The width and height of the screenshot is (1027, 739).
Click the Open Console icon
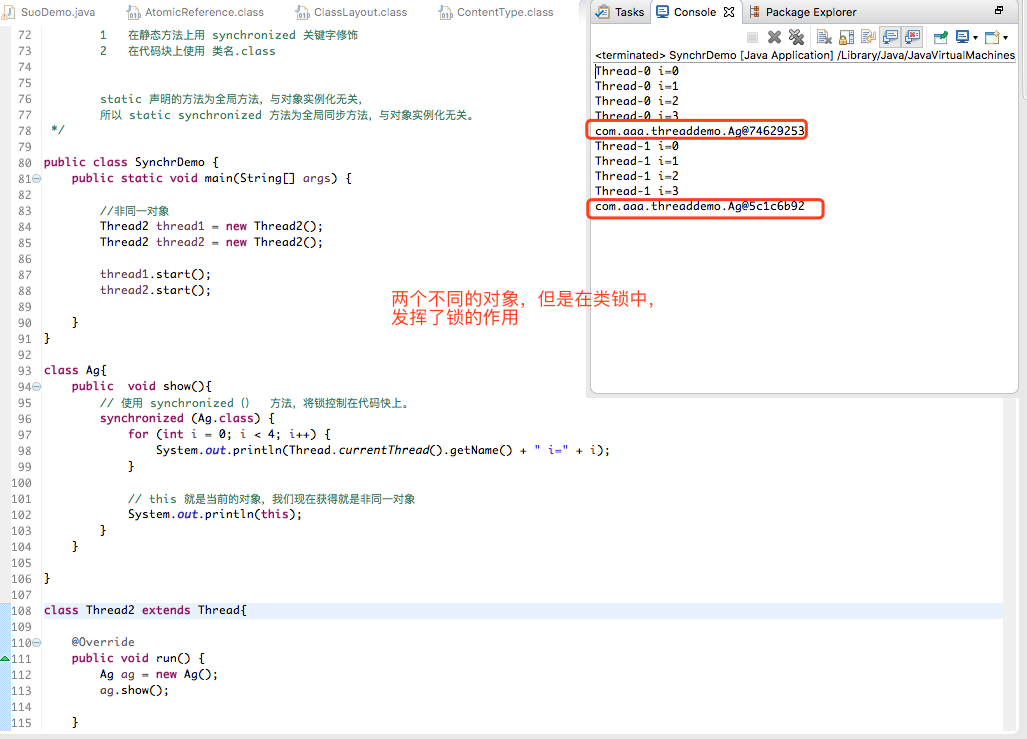(x=992, y=37)
